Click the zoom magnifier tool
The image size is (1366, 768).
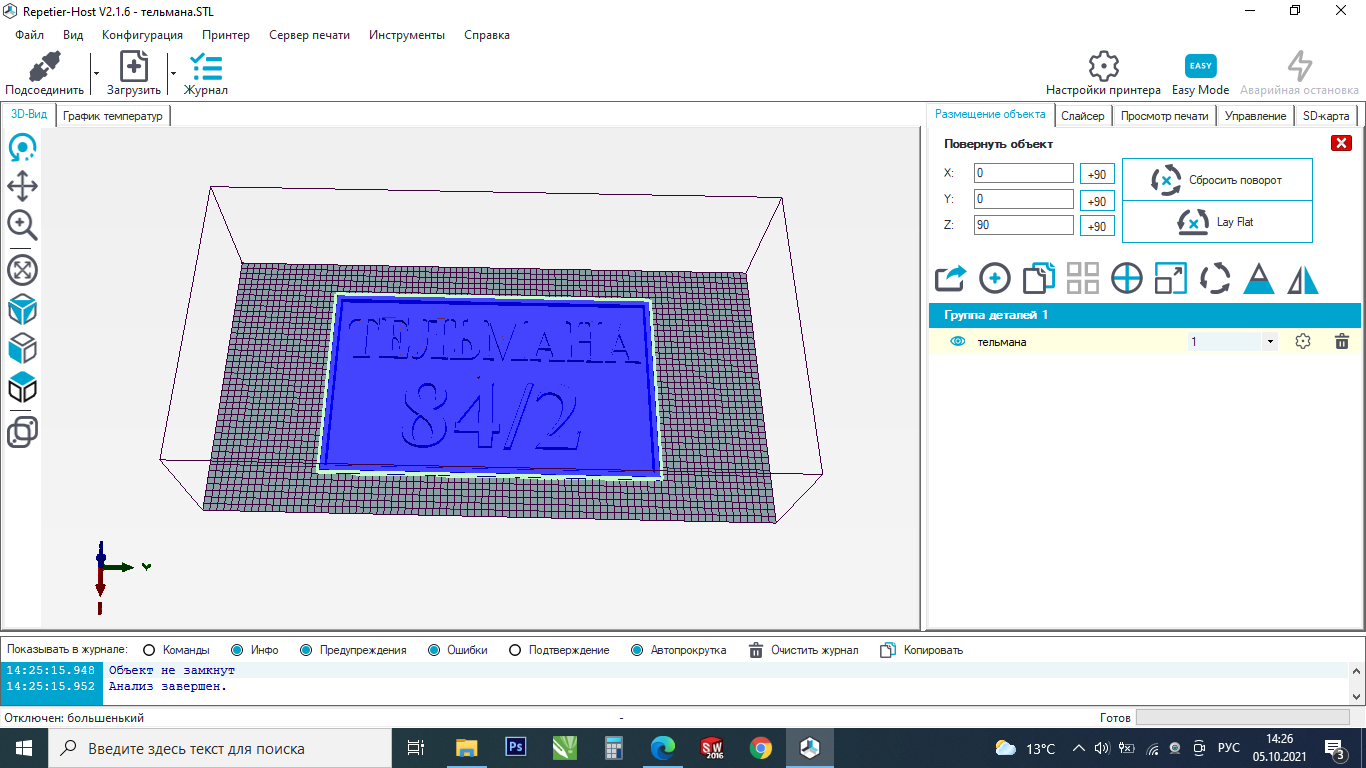pos(22,225)
